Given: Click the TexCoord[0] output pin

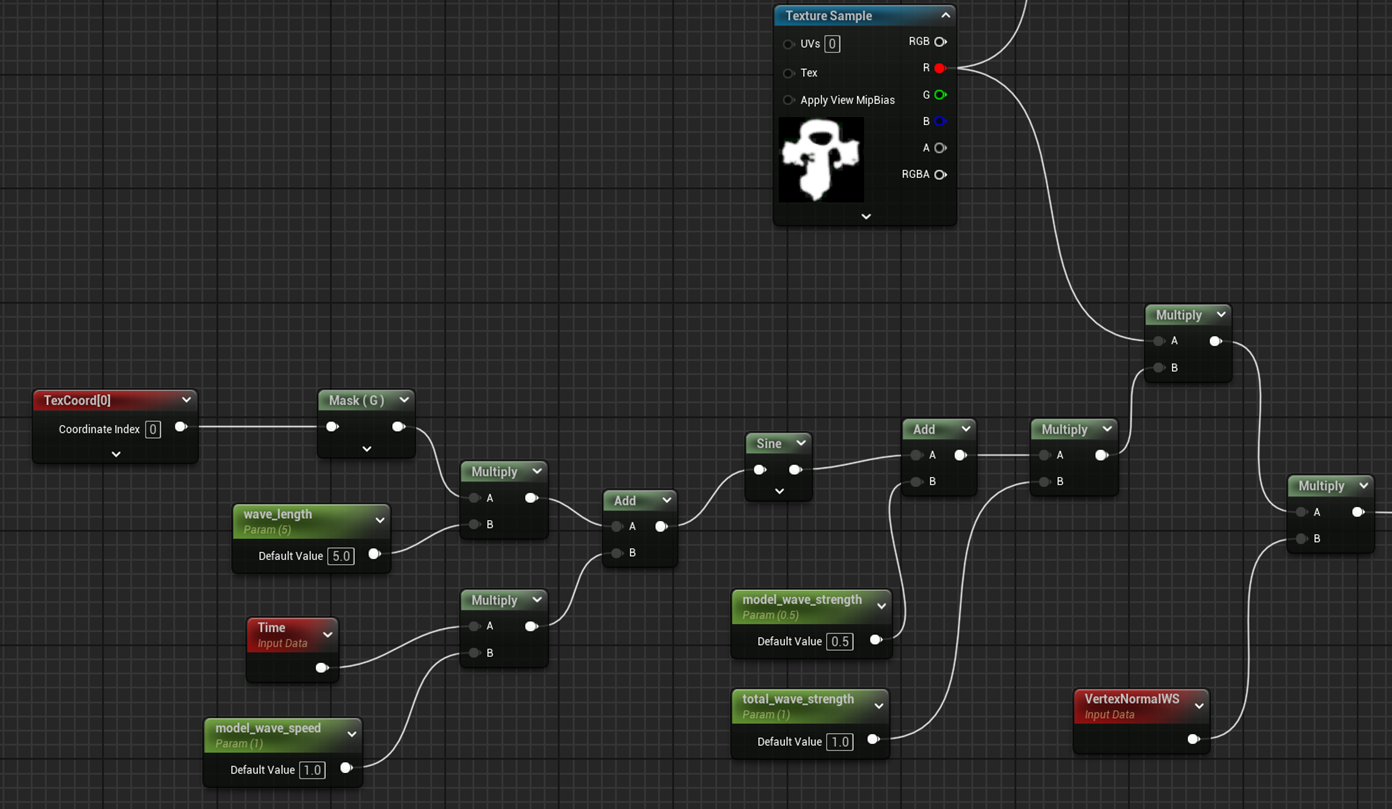Looking at the screenshot, I should click(181, 427).
